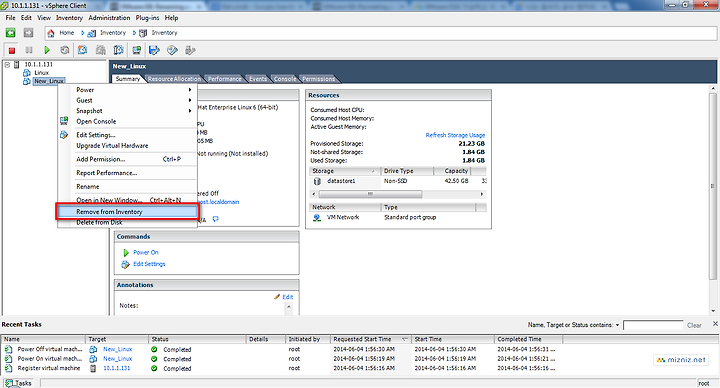The width and height of the screenshot is (720, 388).
Task: Switch to the Resource Allocation tab
Action: tap(174, 79)
